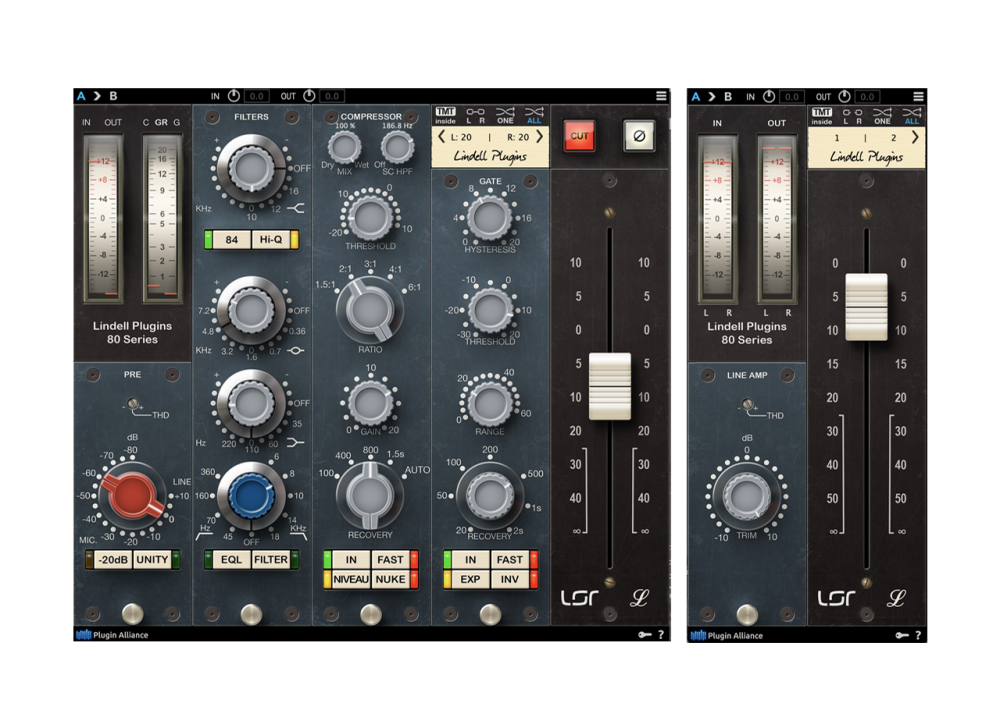The width and height of the screenshot is (1000, 728).
Task: Click the IN gain knob icon in the channel strip toolbar
Action: [x=234, y=96]
